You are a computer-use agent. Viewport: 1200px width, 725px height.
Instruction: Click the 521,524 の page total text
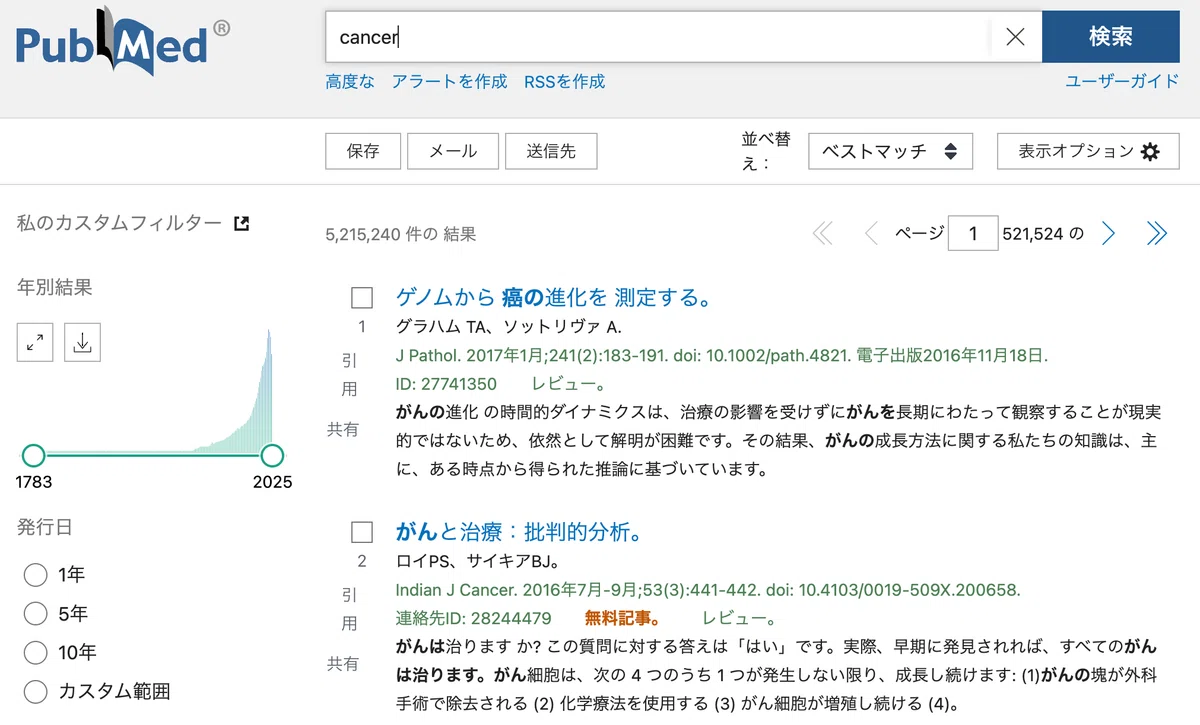click(x=1044, y=234)
